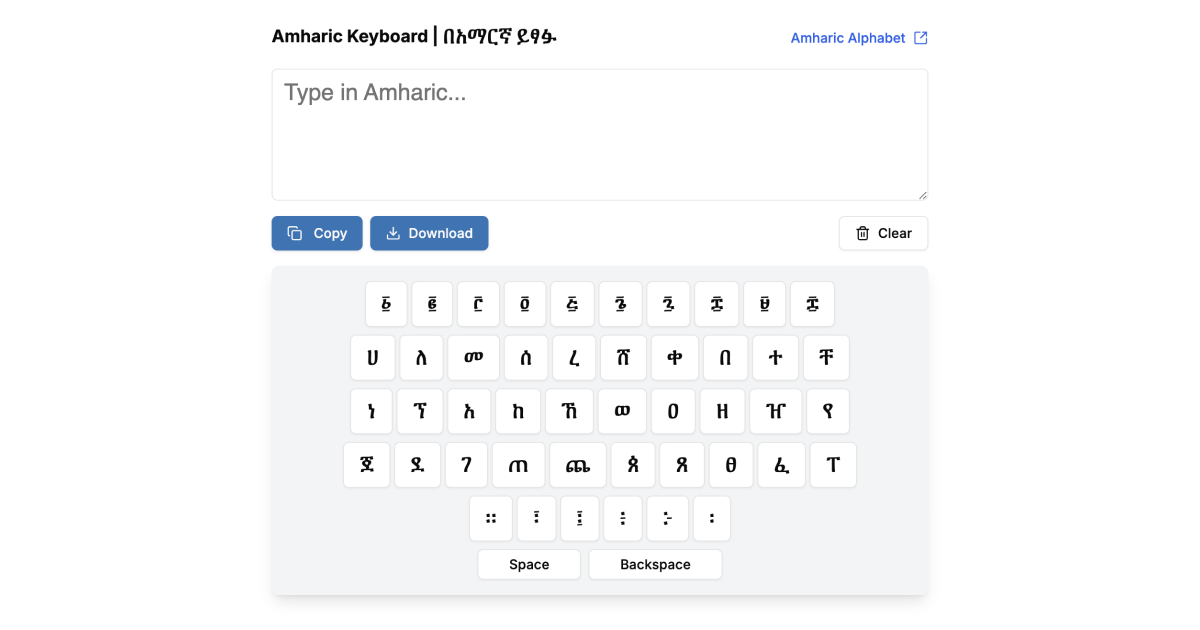Select the የ (ye) letter key

click(827, 411)
